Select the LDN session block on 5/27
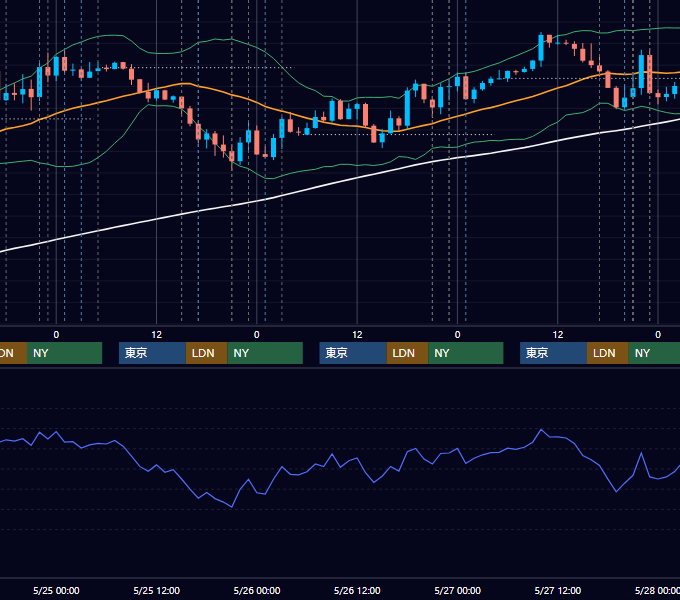This screenshot has height=600, width=680. 608,353
